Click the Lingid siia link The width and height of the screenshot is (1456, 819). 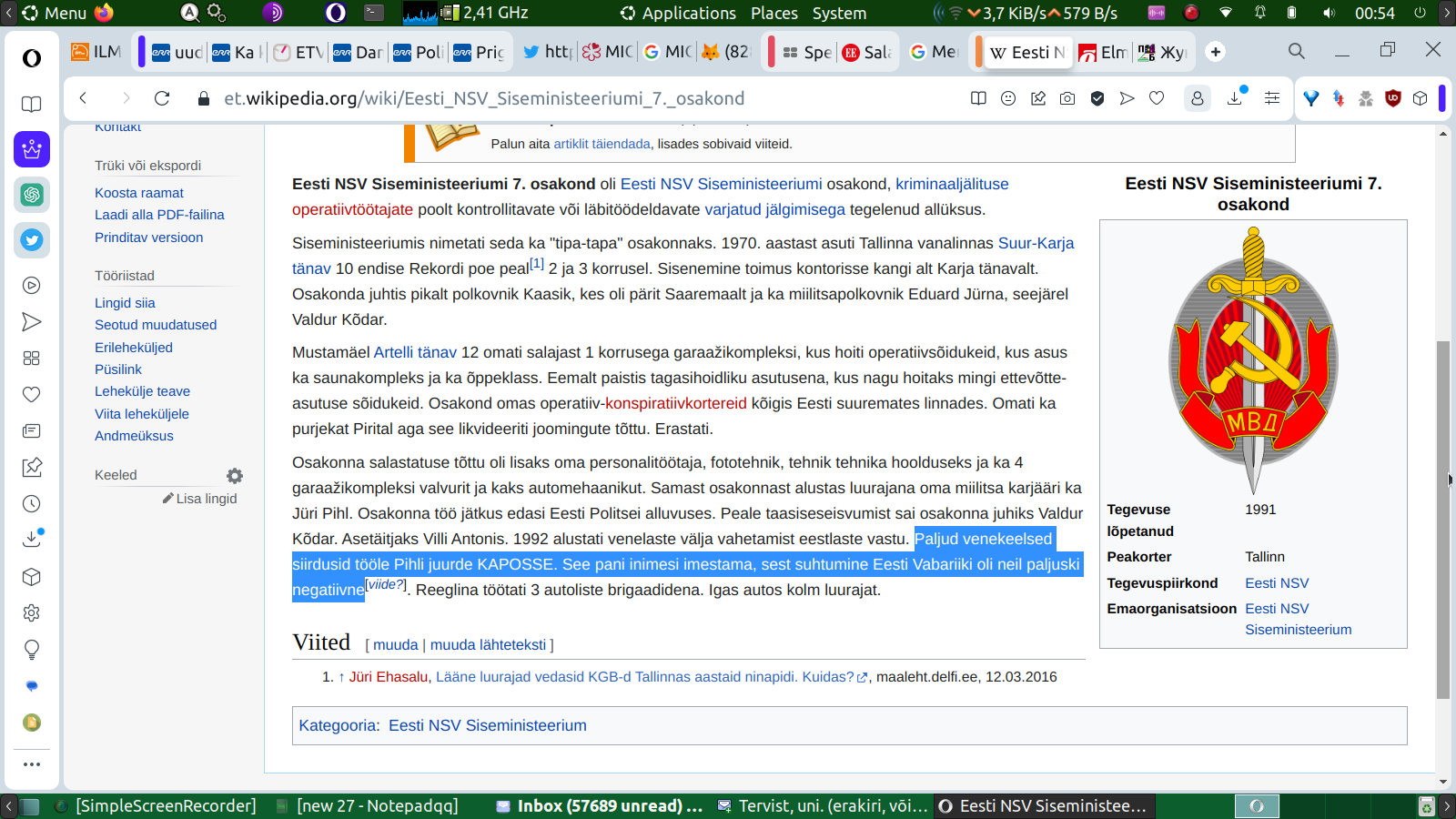tap(125, 303)
